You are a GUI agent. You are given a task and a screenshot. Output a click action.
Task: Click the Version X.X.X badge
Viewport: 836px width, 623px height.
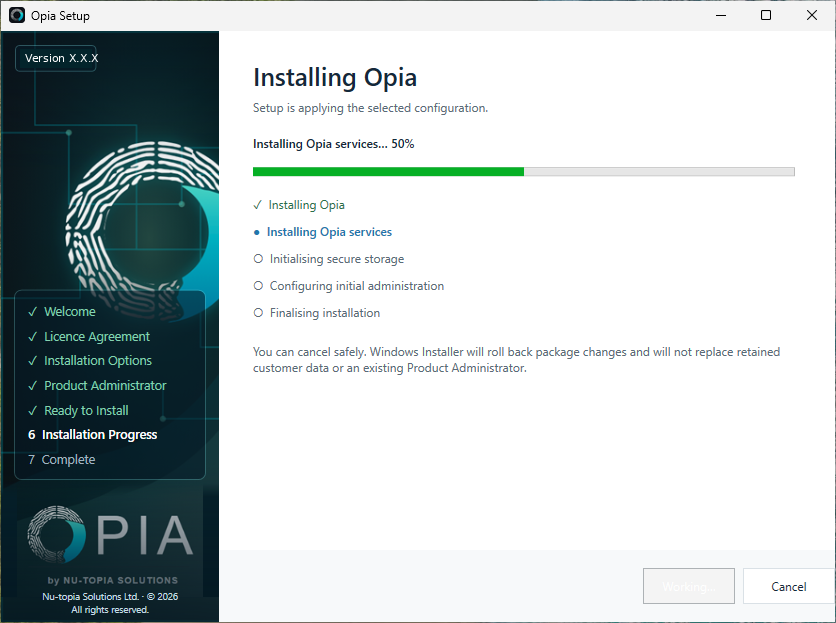pyautogui.click(x=56, y=58)
